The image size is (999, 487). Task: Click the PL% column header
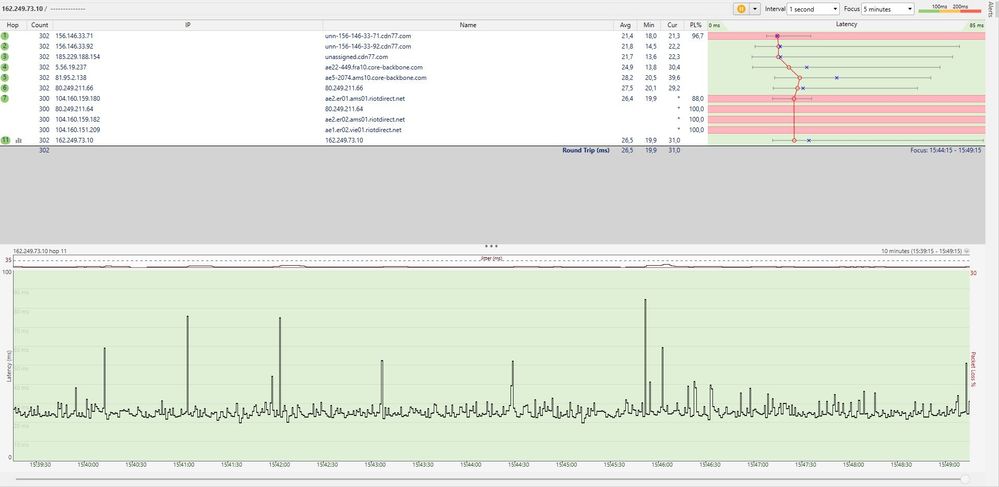pos(695,25)
